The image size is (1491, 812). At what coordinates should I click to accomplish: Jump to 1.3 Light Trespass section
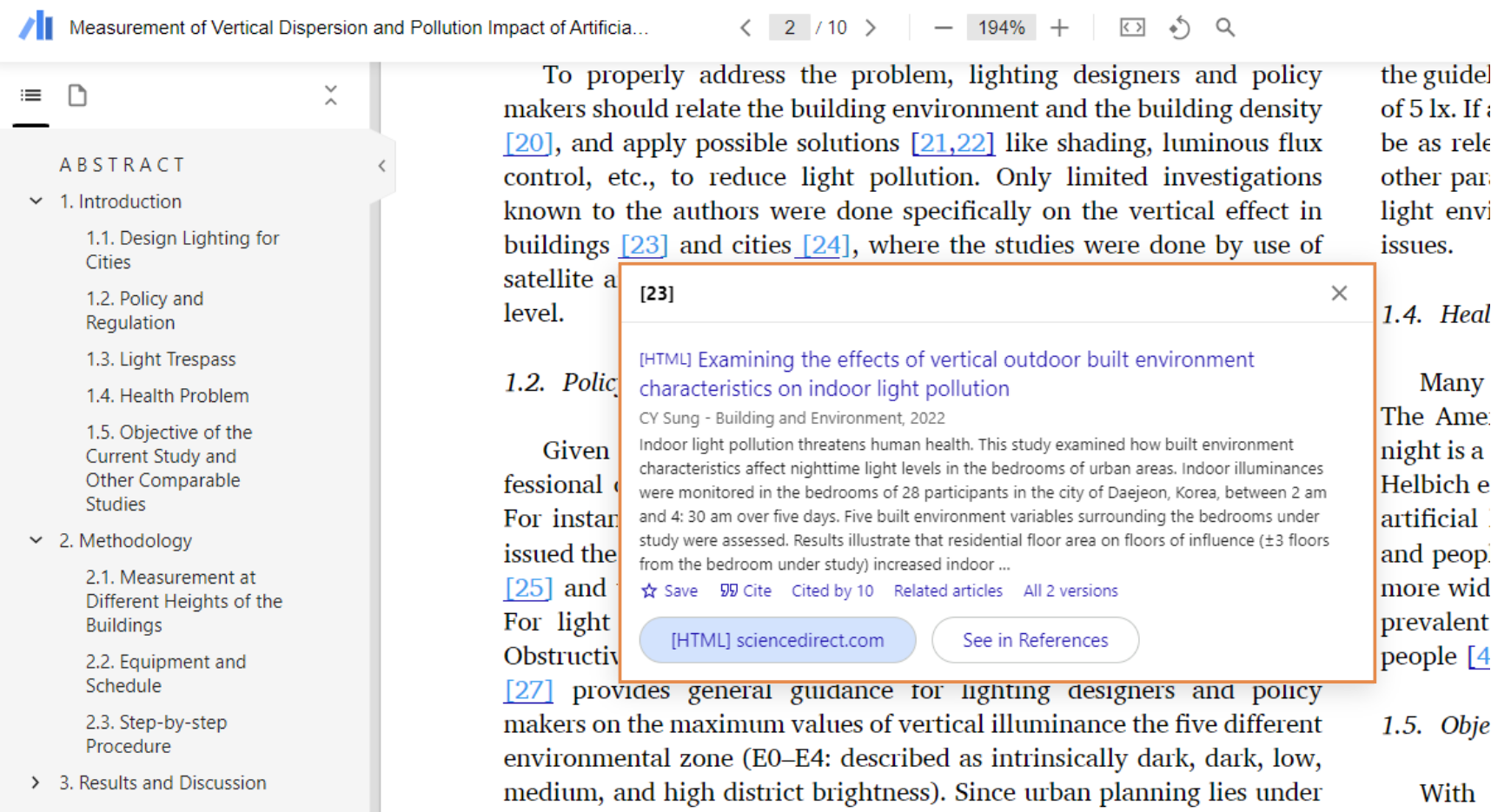[x=161, y=359]
